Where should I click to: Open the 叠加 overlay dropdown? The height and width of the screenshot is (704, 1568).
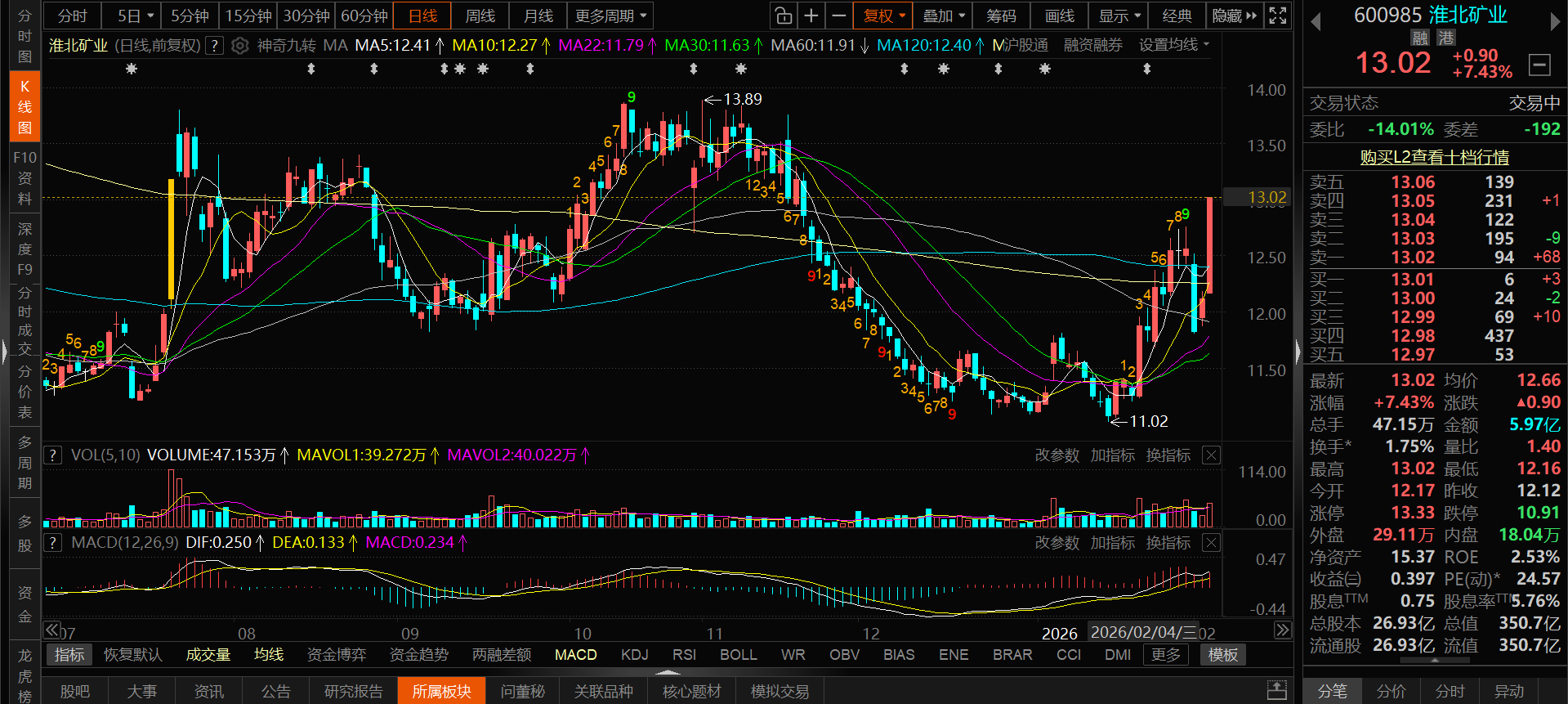[x=944, y=16]
